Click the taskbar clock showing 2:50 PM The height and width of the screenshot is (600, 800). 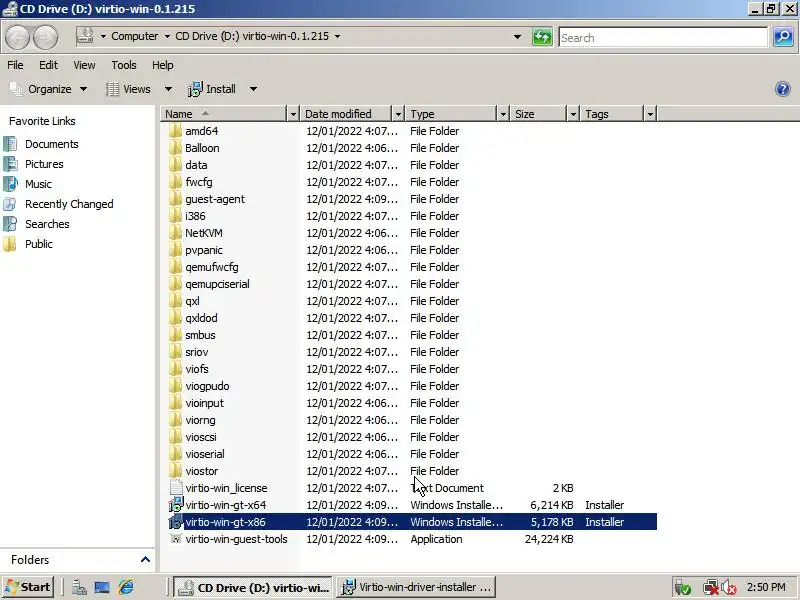pos(766,587)
